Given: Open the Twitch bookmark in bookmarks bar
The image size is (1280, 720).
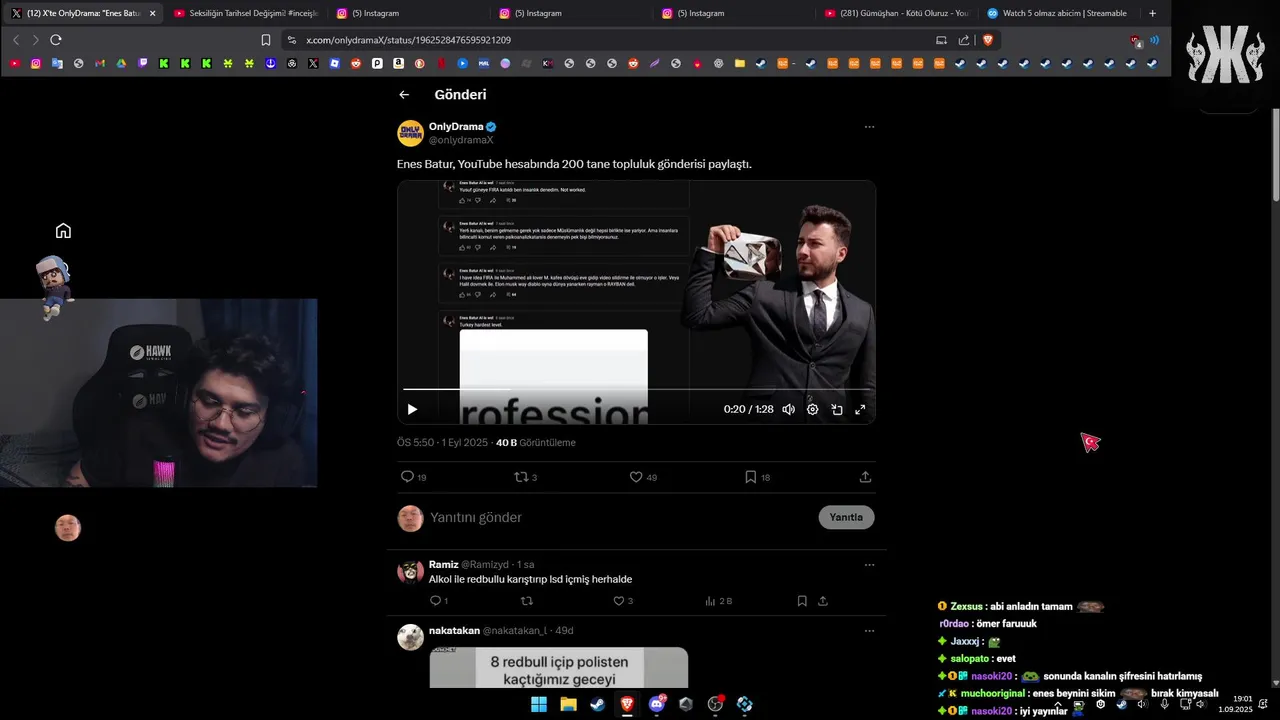Looking at the screenshot, I should pos(143,63).
